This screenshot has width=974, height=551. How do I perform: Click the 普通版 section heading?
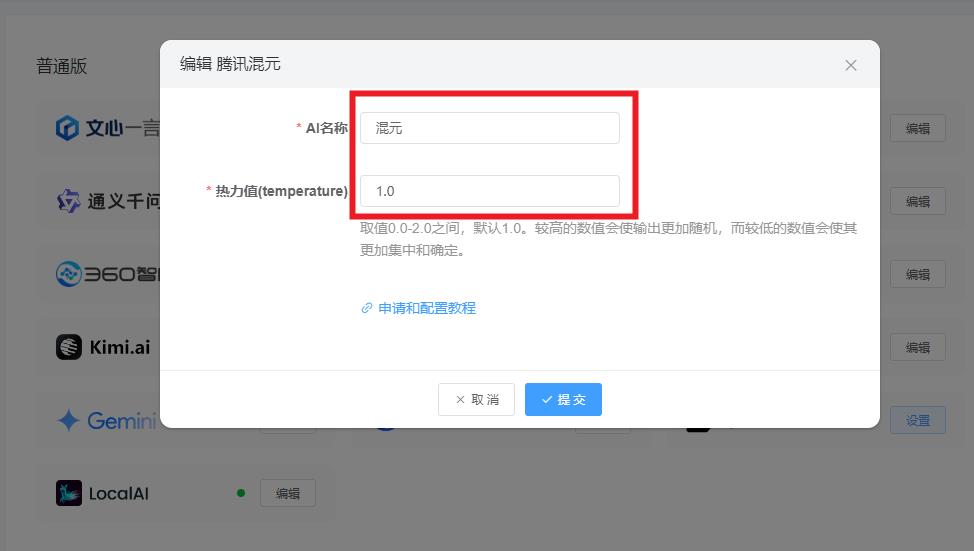click(61, 66)
